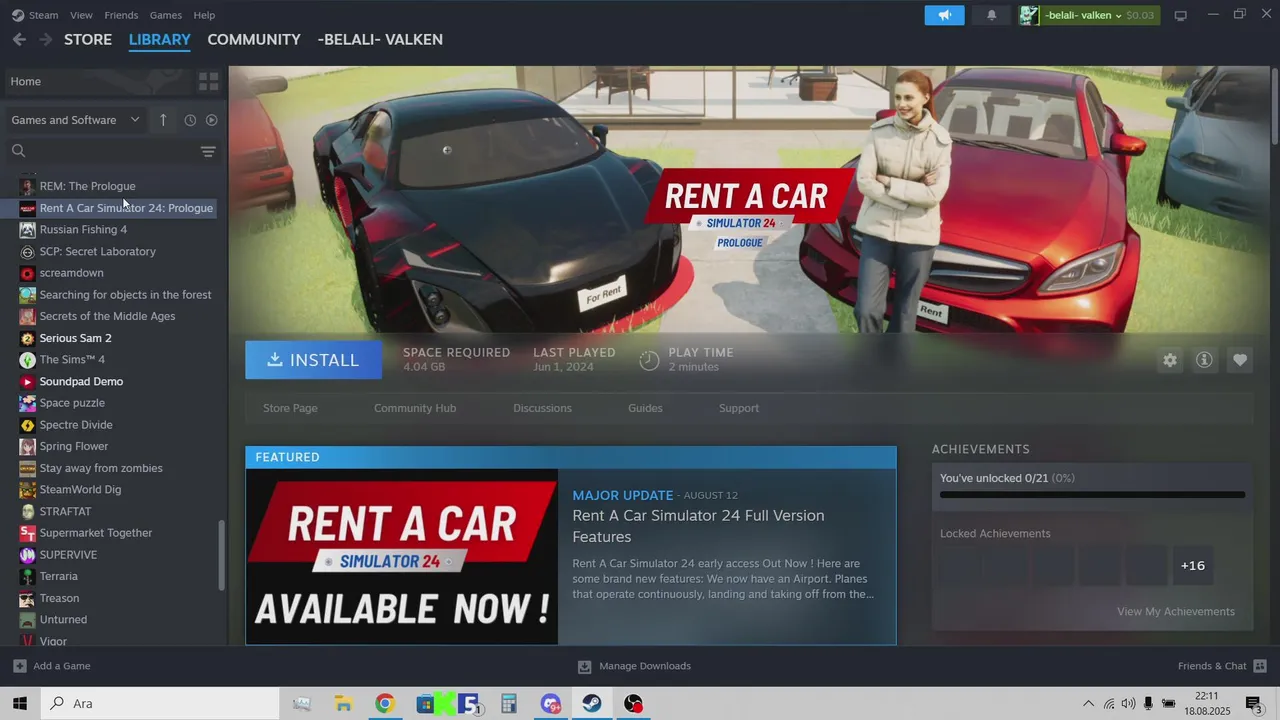Viewport: 1280px width, 720px height.
Task: Open the View menu
Action: tap(81, 15)
